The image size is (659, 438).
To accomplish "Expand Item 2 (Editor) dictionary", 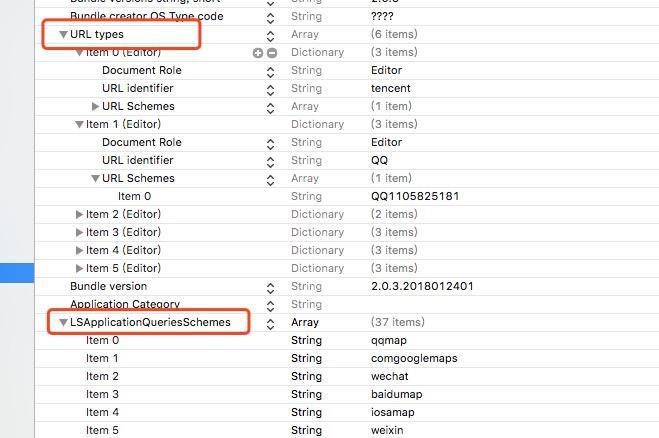I will pyautogui.click(x=79, y=214).
